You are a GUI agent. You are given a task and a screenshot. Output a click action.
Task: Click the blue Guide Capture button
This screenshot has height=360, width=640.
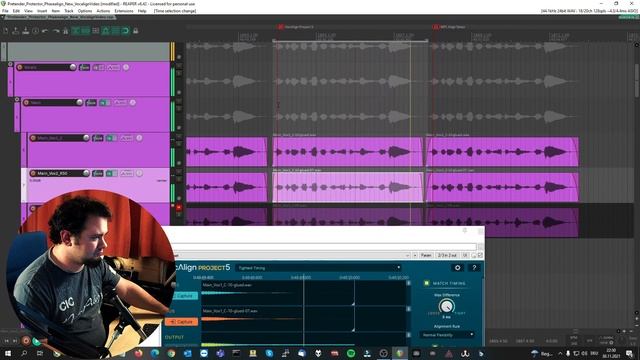(185, 296)
